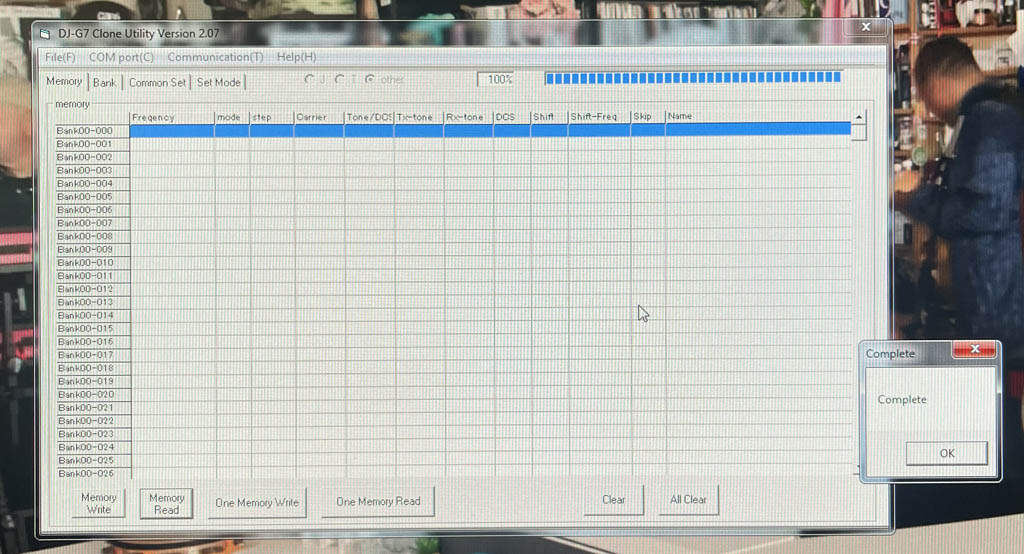Select row Bank00-020
The width and height of the screenshot is (1024, 554).
94,395
